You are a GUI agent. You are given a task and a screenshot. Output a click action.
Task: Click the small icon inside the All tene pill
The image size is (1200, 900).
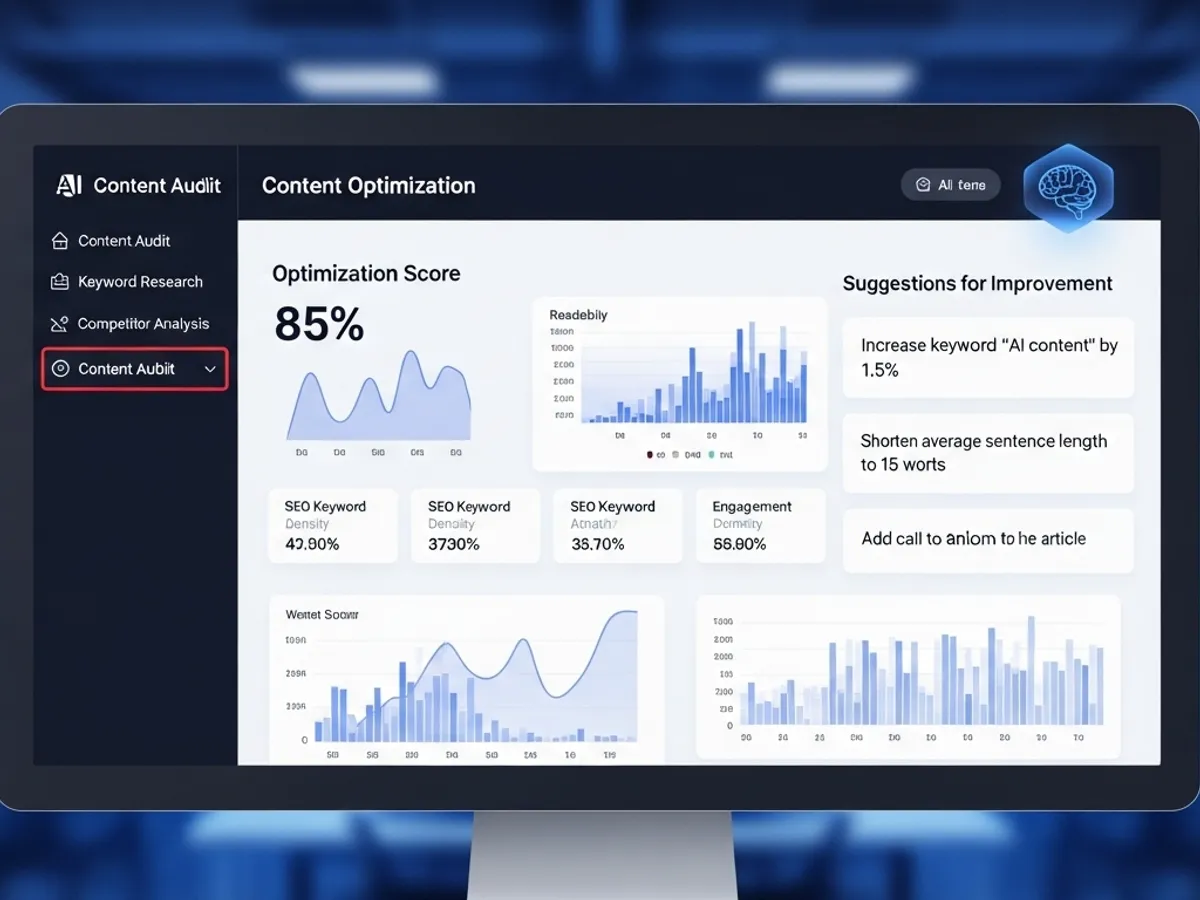pyautogui.click(x=923, y=185)
